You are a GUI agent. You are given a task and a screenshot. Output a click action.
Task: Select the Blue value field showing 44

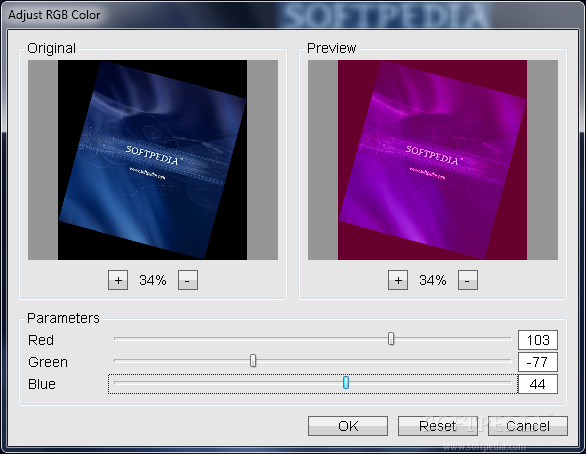(538, 384)
